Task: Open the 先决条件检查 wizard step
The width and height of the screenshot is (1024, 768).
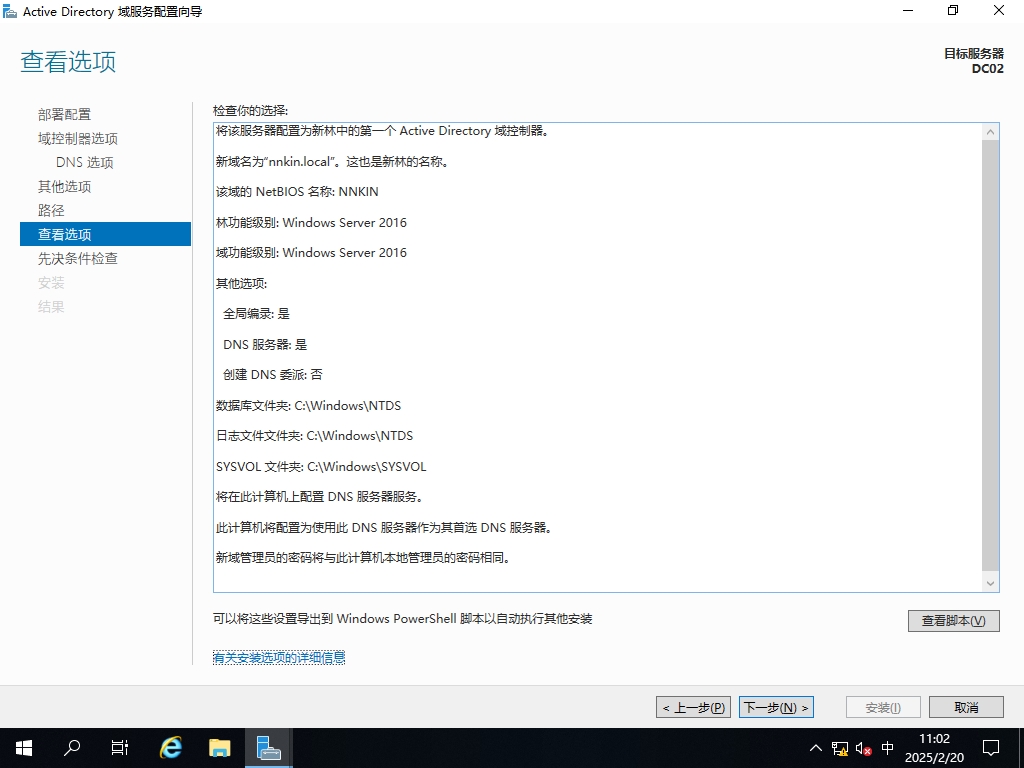Action: coord(78,258)
